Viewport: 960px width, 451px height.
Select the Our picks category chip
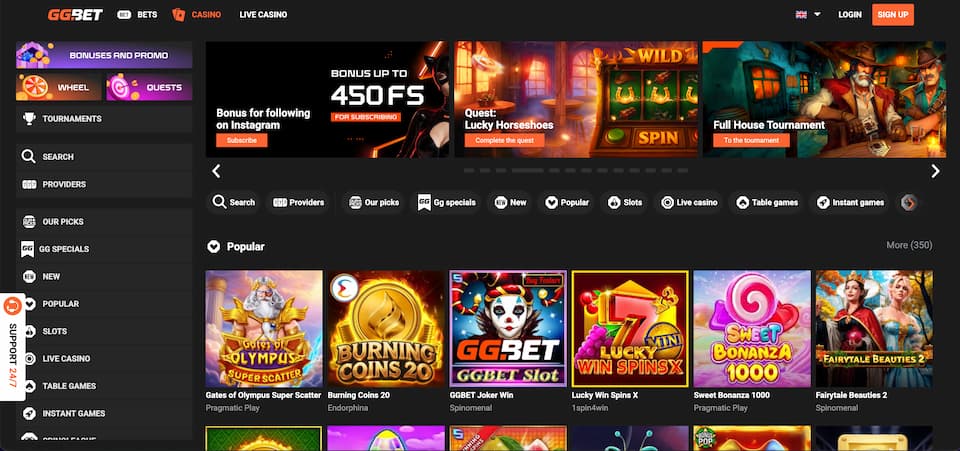(x=373, y=203)
